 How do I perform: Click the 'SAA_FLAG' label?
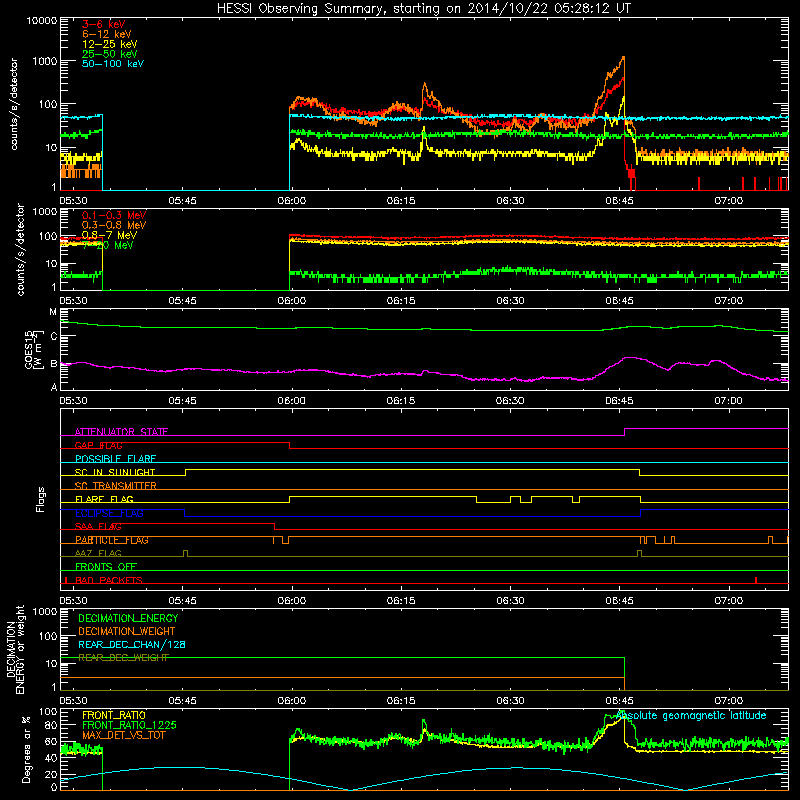(98, 526)
